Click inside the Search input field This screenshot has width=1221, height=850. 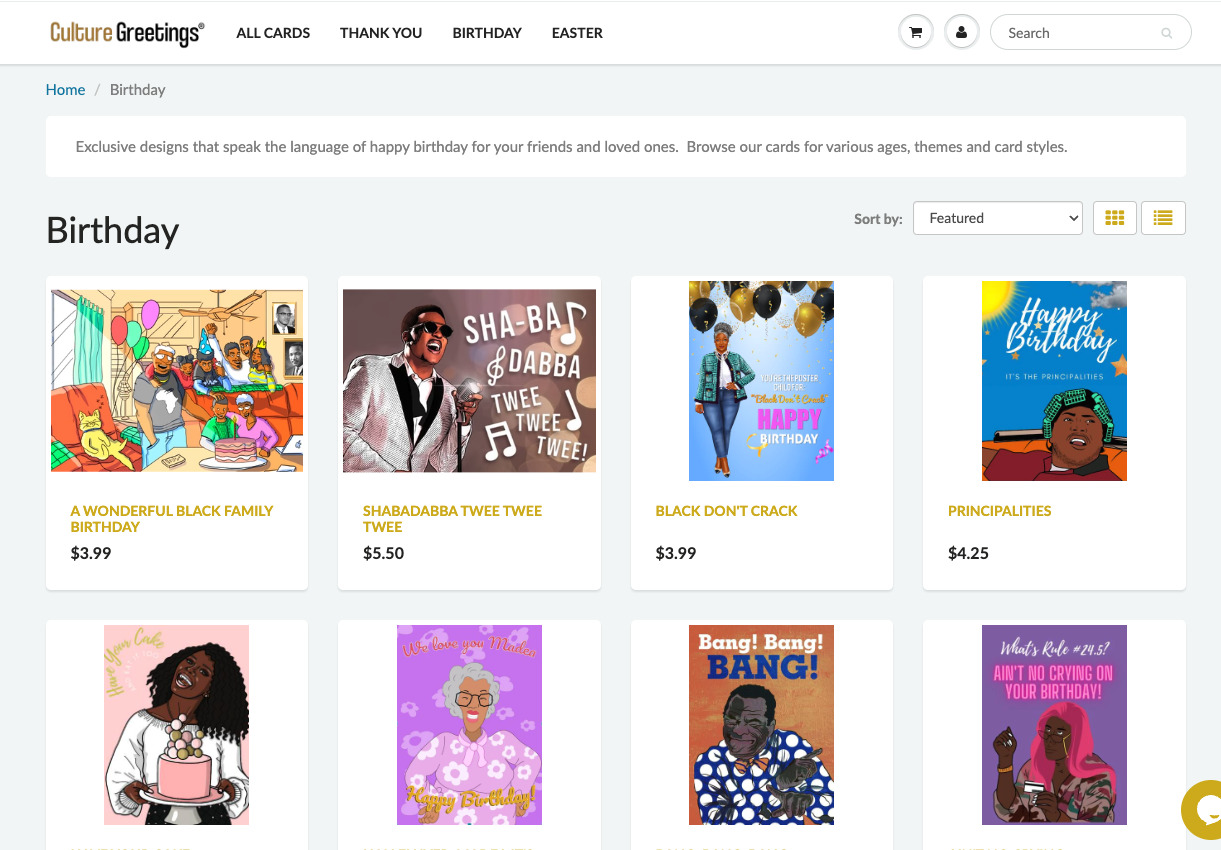coord(1080,33)
